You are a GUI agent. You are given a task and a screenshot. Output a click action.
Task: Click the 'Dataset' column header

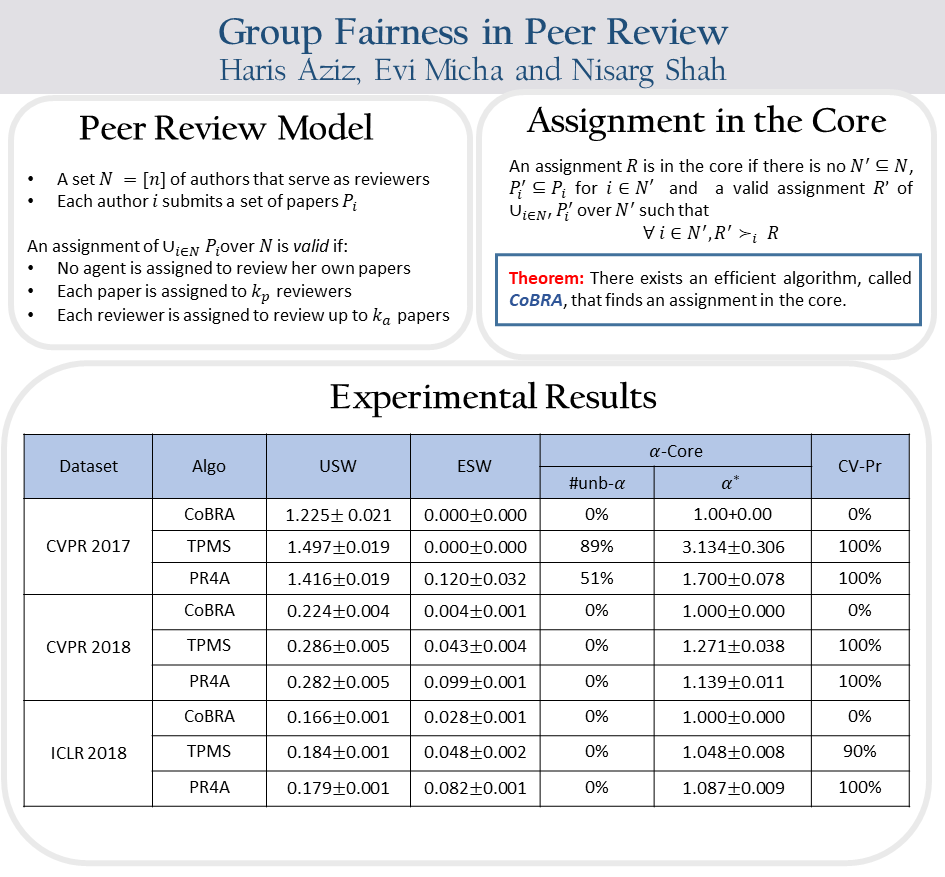tap(88, 466)
